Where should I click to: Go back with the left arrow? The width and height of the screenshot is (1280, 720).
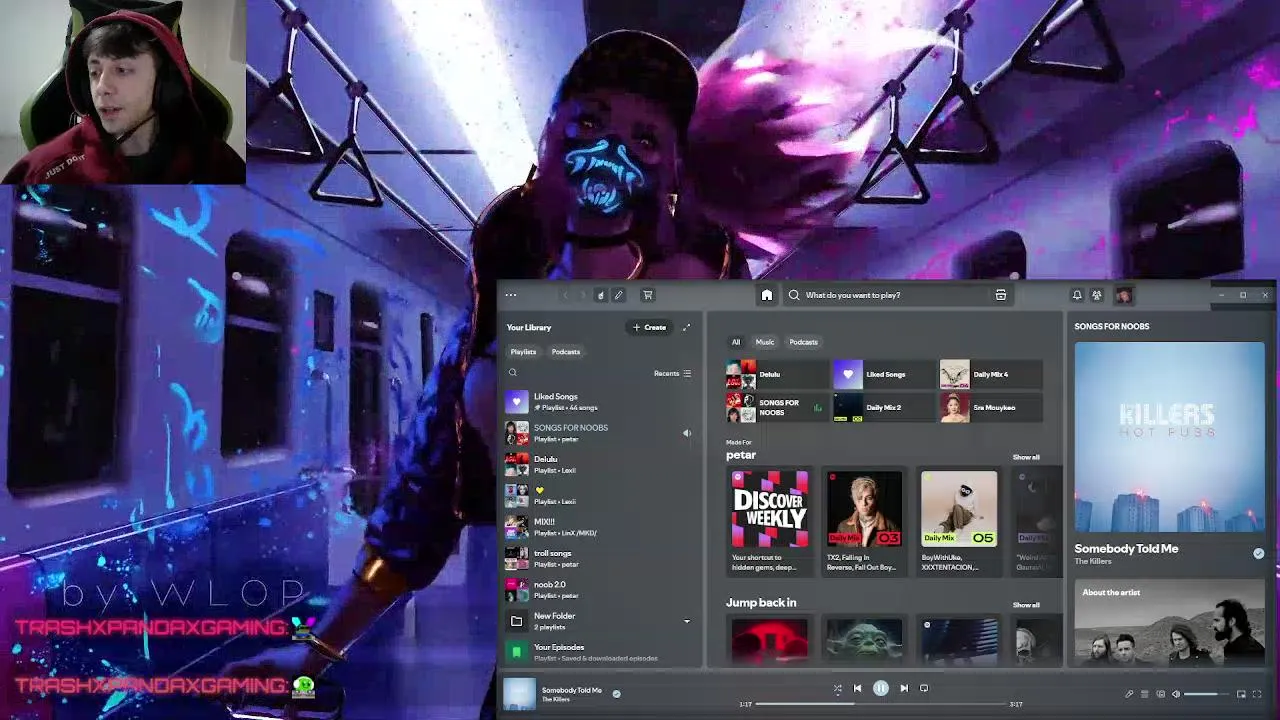click(x=565, y=295)
